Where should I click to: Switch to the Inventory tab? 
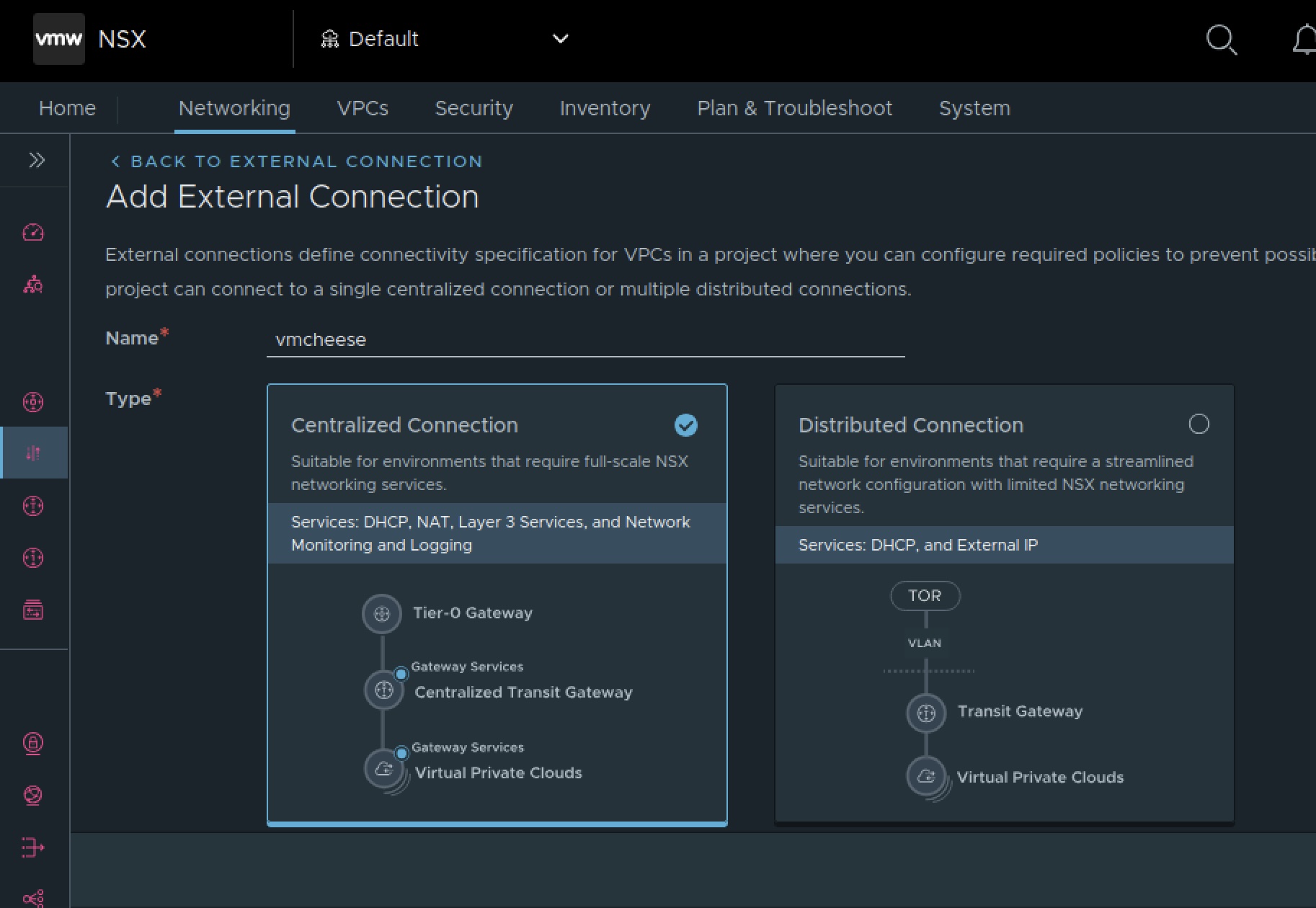tap(605, 108)
